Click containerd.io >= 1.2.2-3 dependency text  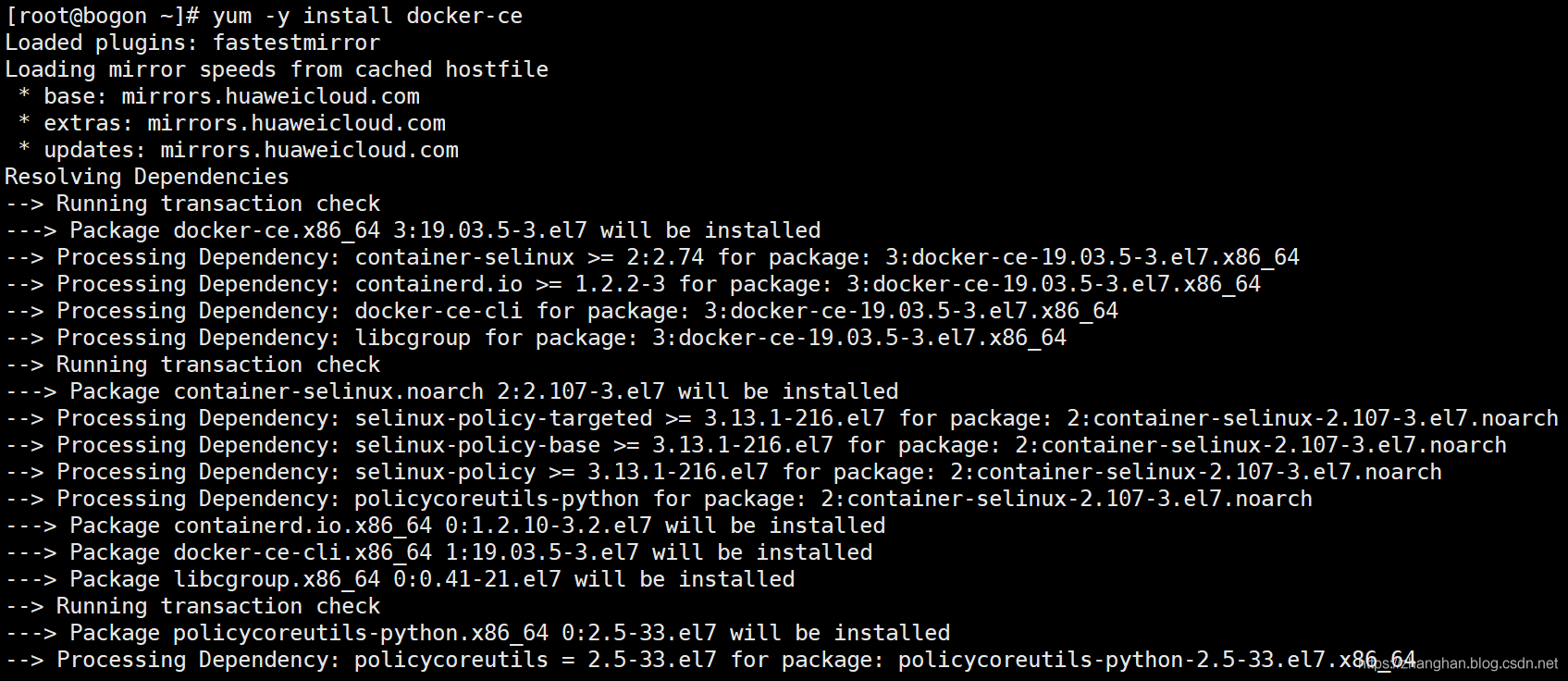[510, 284]
